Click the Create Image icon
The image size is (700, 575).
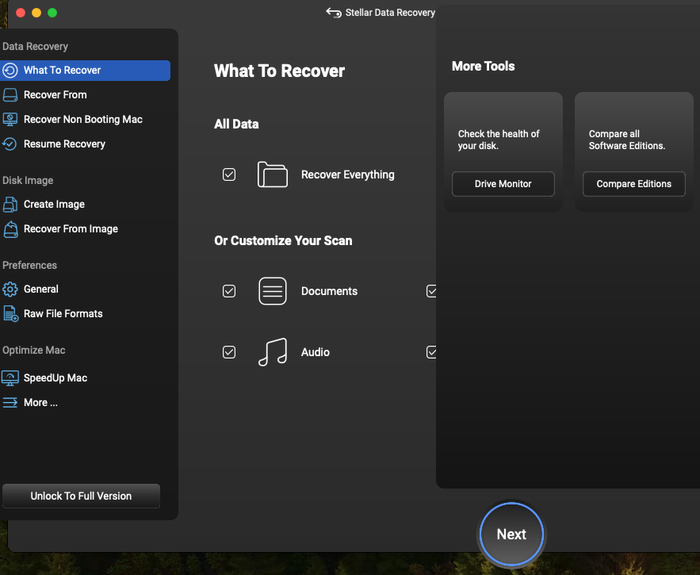click(10, 204)
